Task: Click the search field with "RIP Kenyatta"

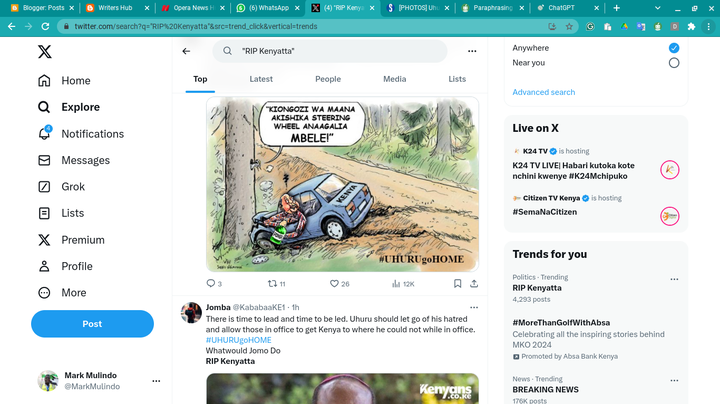Action: [x=330, y=51]
